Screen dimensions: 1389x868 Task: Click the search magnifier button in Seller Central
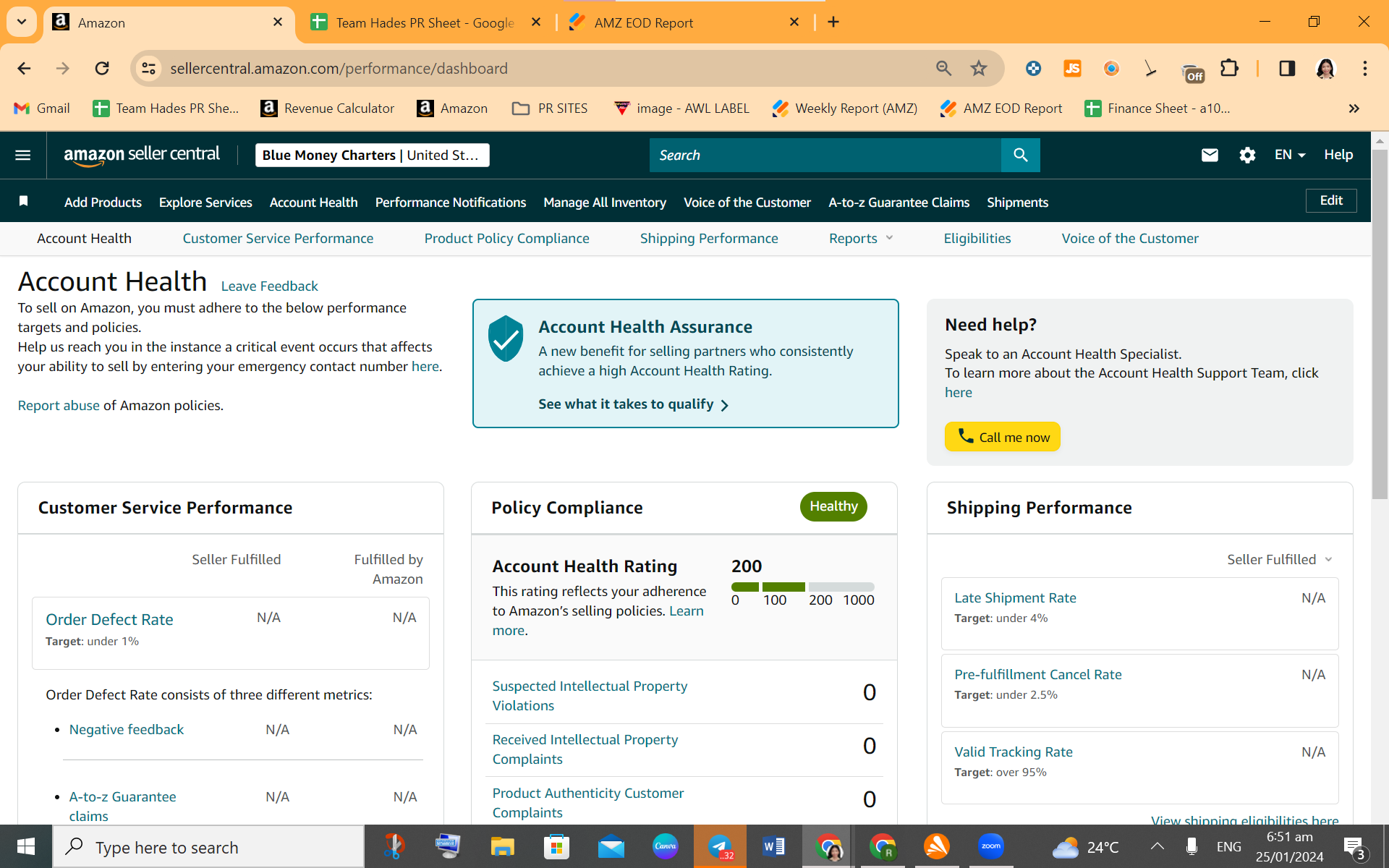[x=1020, y=155]
